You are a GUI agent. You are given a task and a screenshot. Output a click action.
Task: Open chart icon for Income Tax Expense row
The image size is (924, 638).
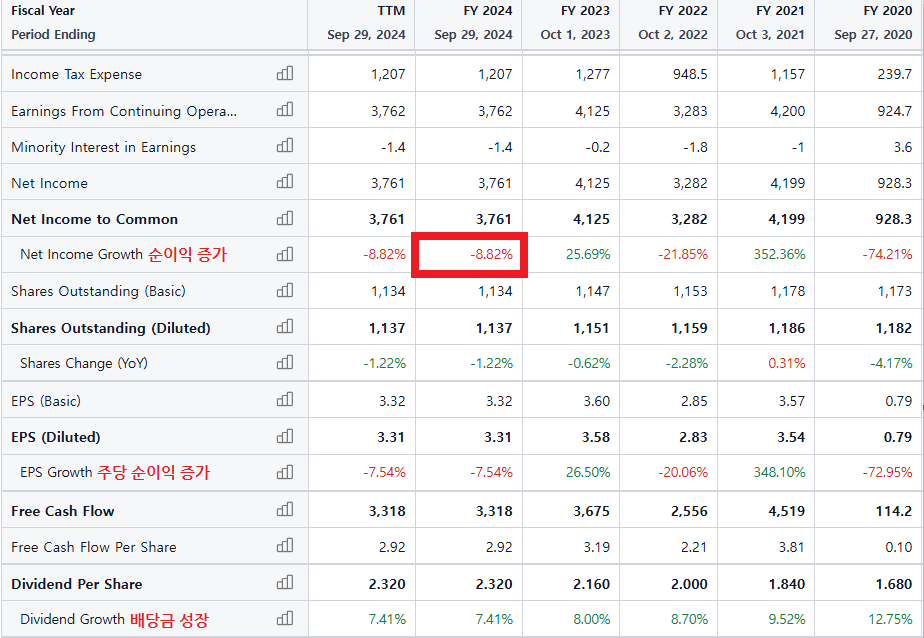coord(285,73)
